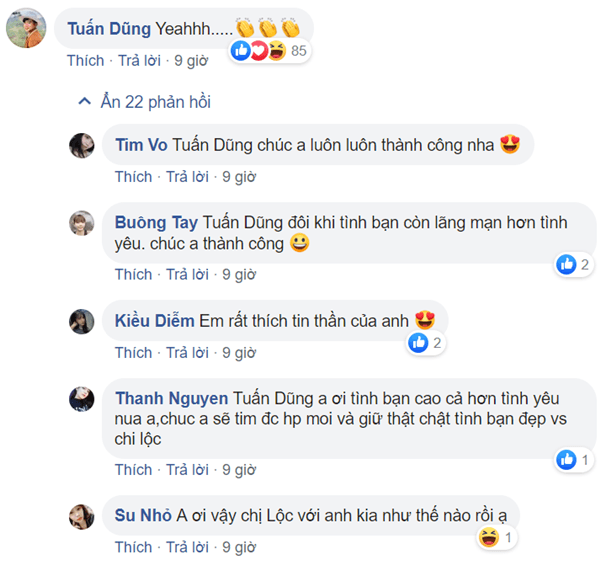Open Thanh Nguyen's avatar
The height and width of the screenshot is (570, 600).
(x=81, y=399)
